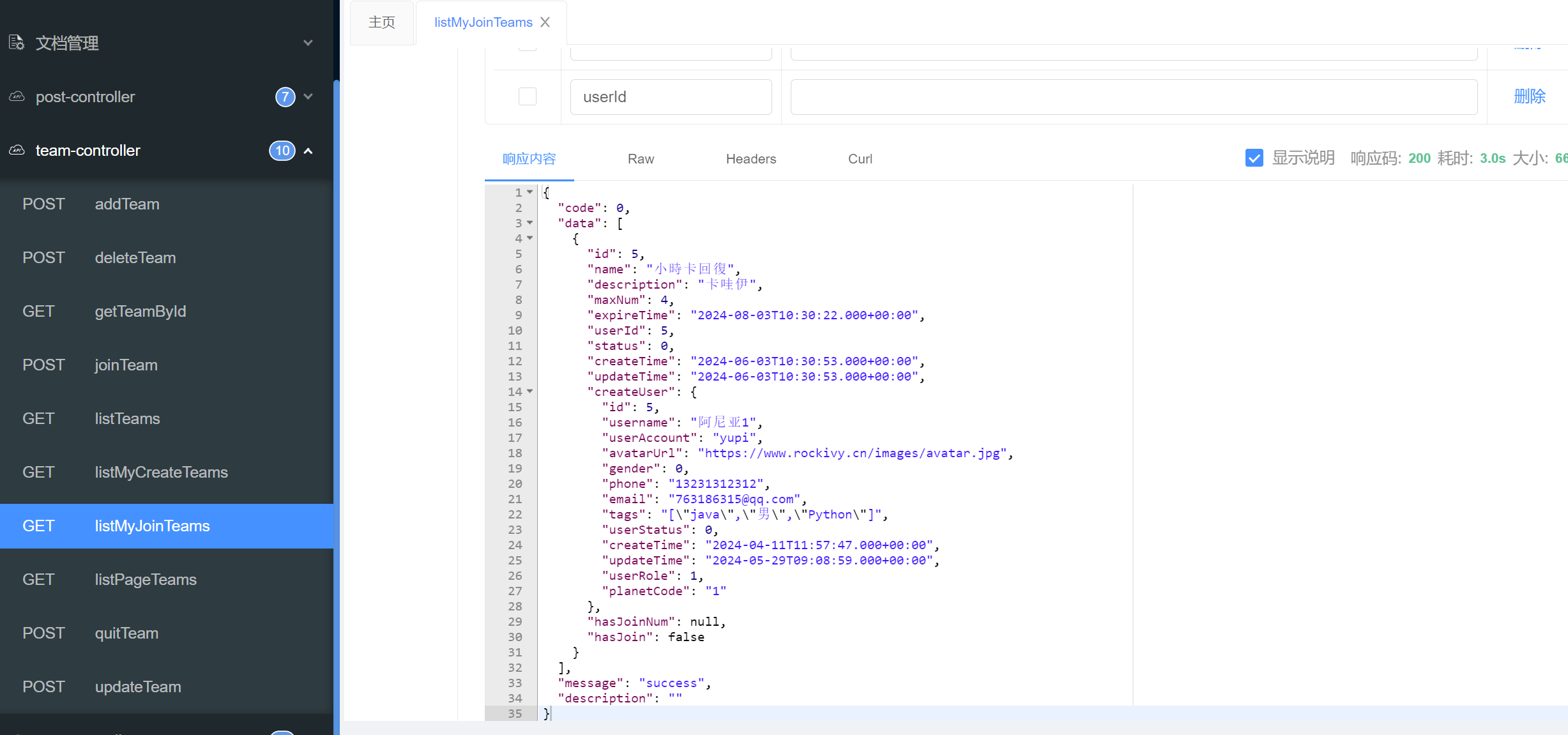Open GET listTeams endpoint
Image resolution: width=1568 pixels, height=735 pixels.
tap(167, 419)
